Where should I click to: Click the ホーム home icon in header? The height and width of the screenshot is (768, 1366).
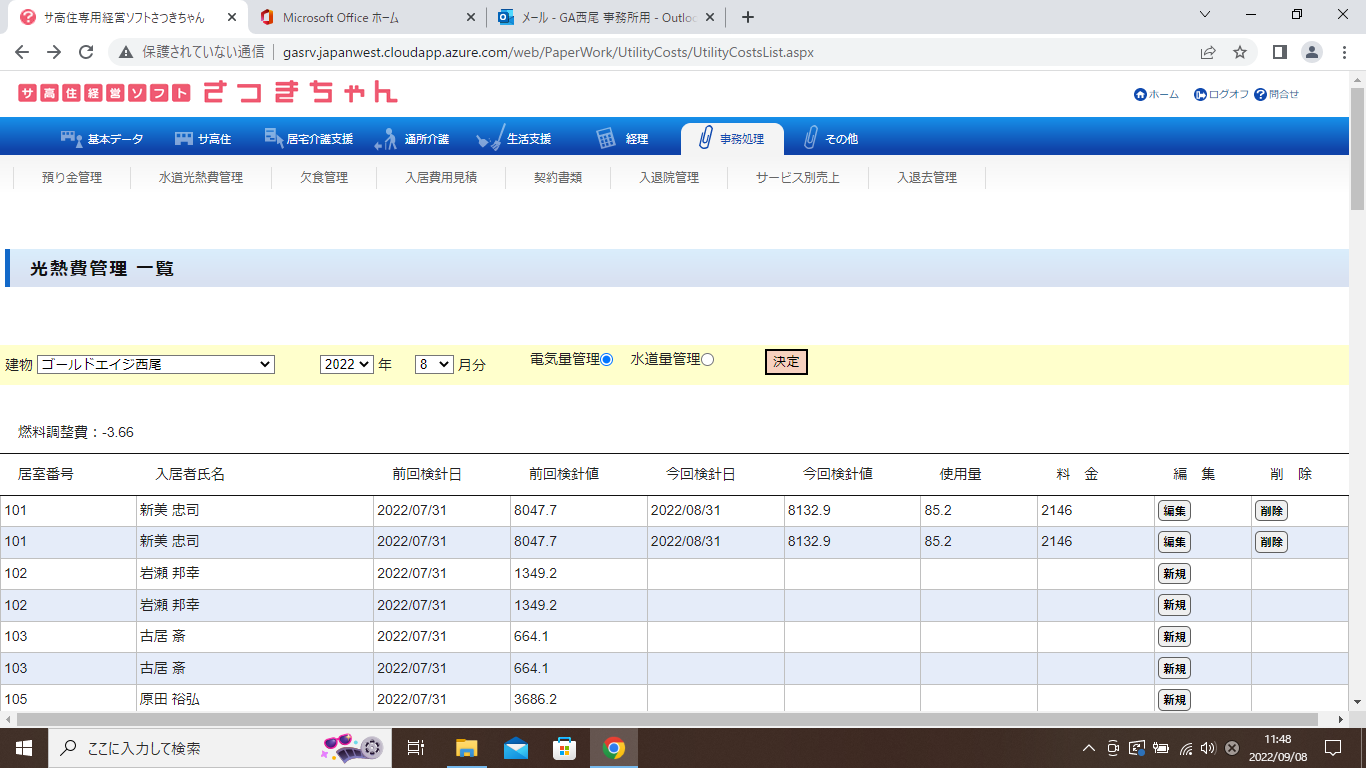[1140, 95]
